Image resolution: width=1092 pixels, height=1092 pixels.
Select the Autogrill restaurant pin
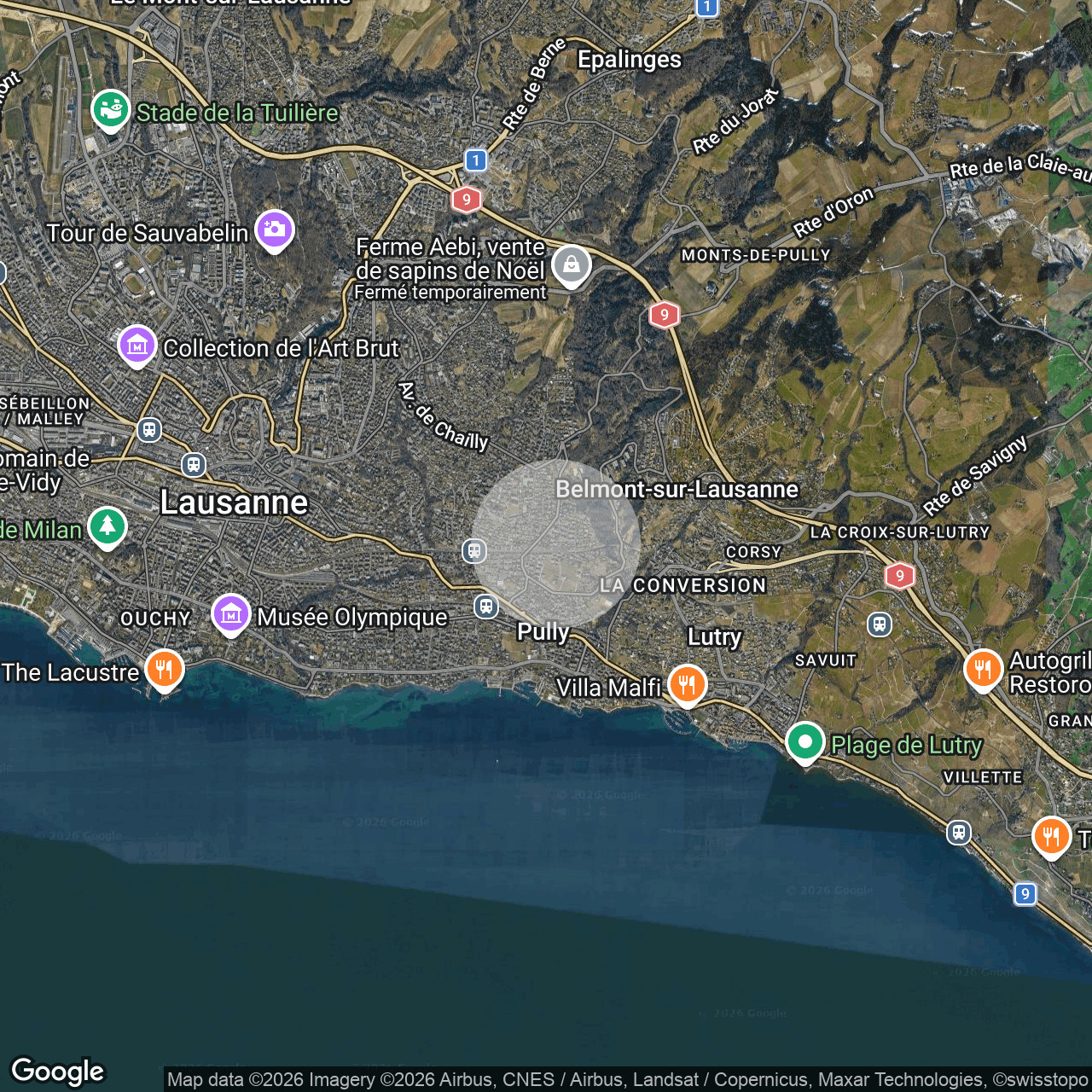(983, 670)
